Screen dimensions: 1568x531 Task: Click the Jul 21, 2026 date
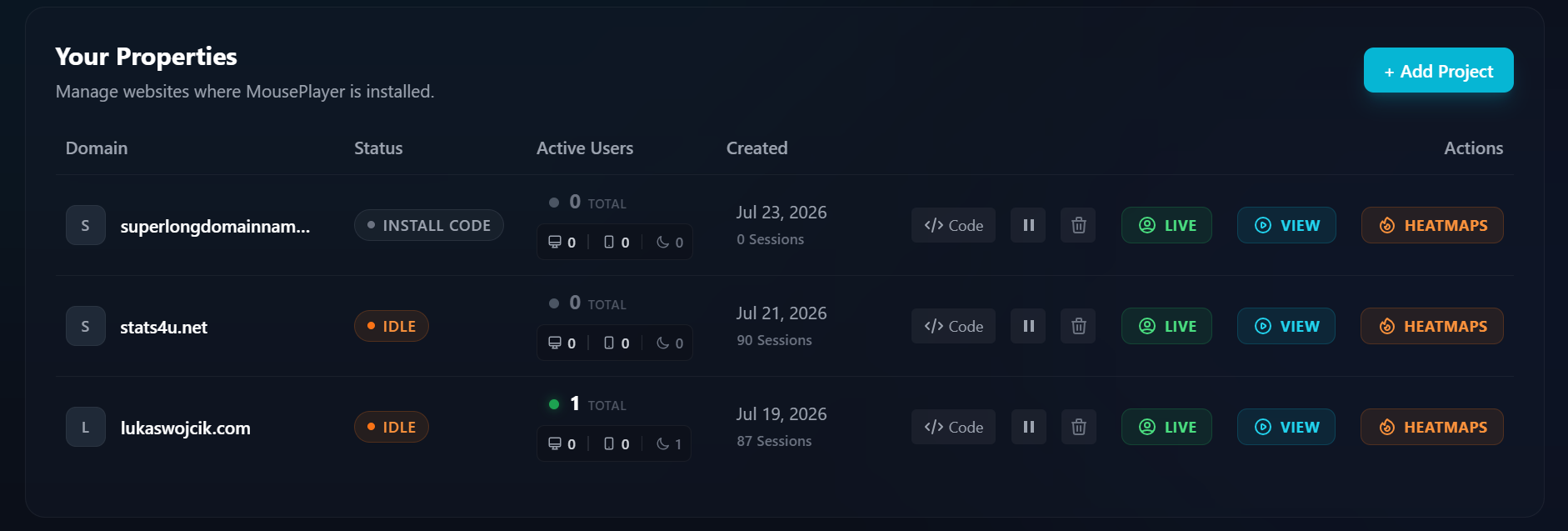[782, 313]
